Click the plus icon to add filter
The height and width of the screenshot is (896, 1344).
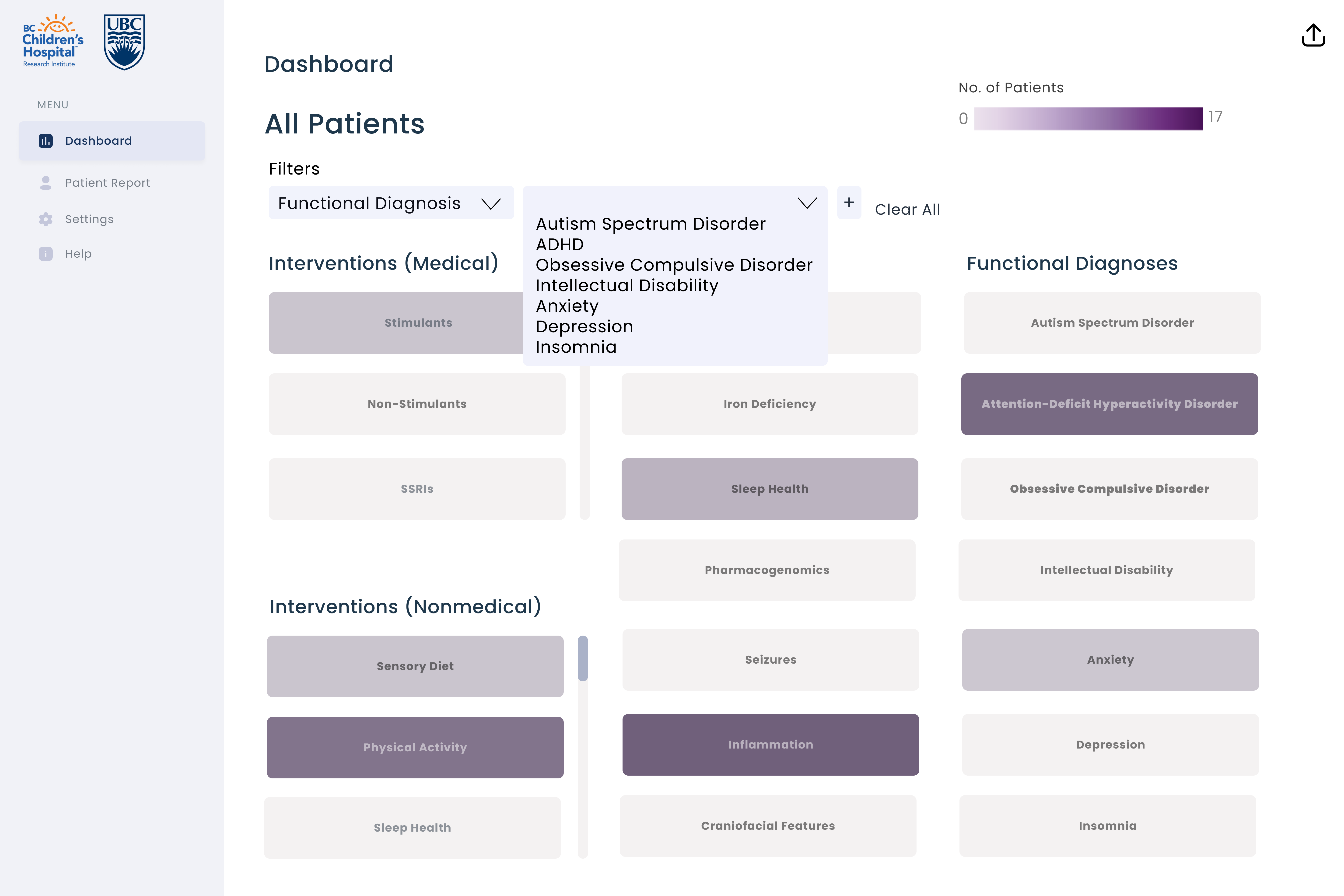tap(849, 202)
